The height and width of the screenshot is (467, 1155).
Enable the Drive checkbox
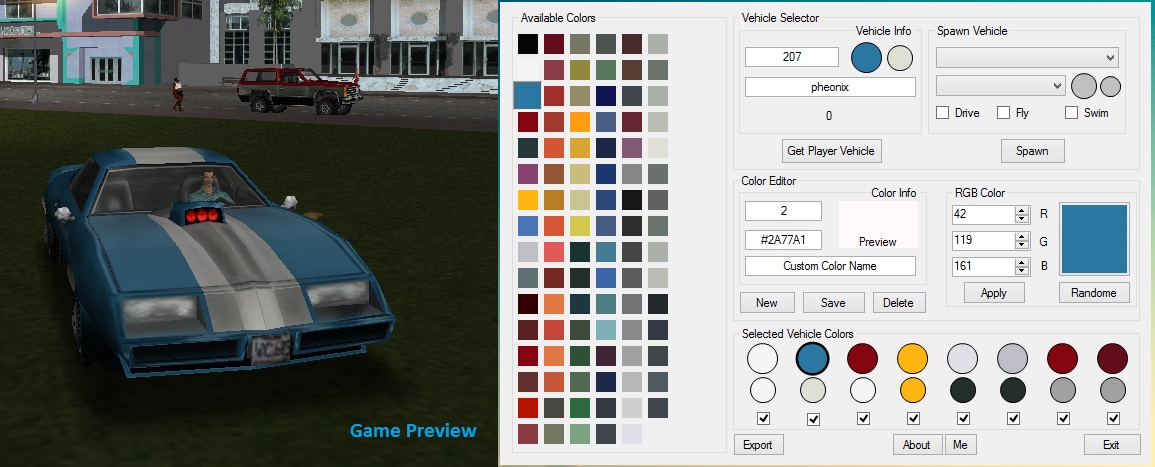(942, 113)
